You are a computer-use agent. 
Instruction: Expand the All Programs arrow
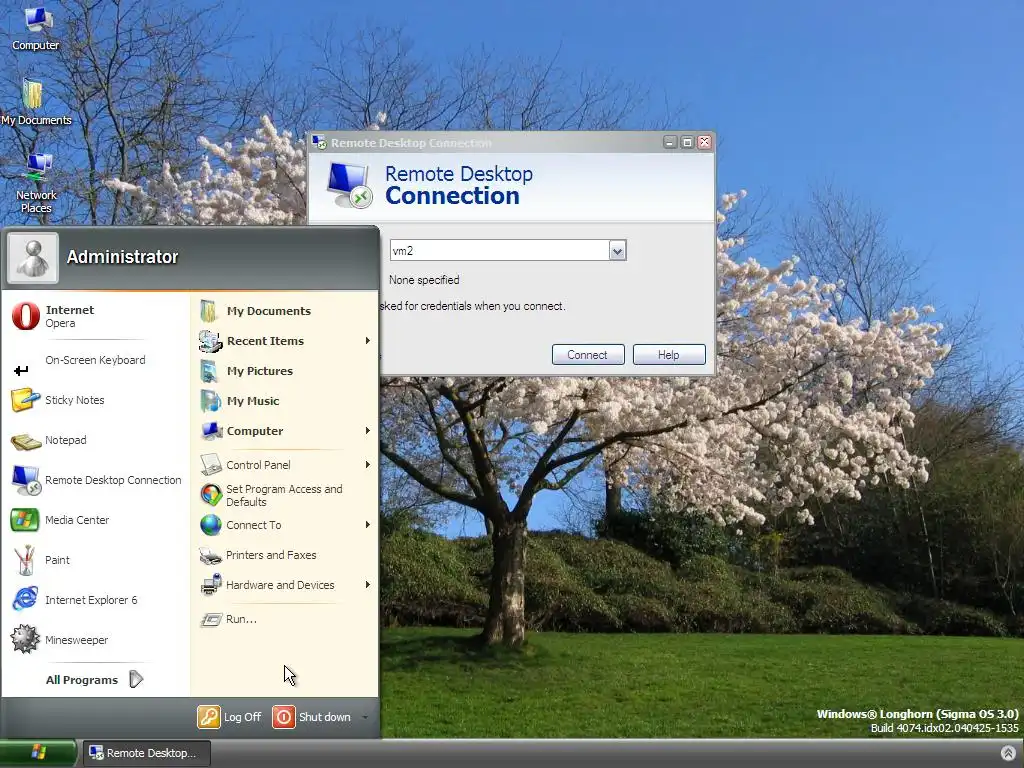pos(136,679)
